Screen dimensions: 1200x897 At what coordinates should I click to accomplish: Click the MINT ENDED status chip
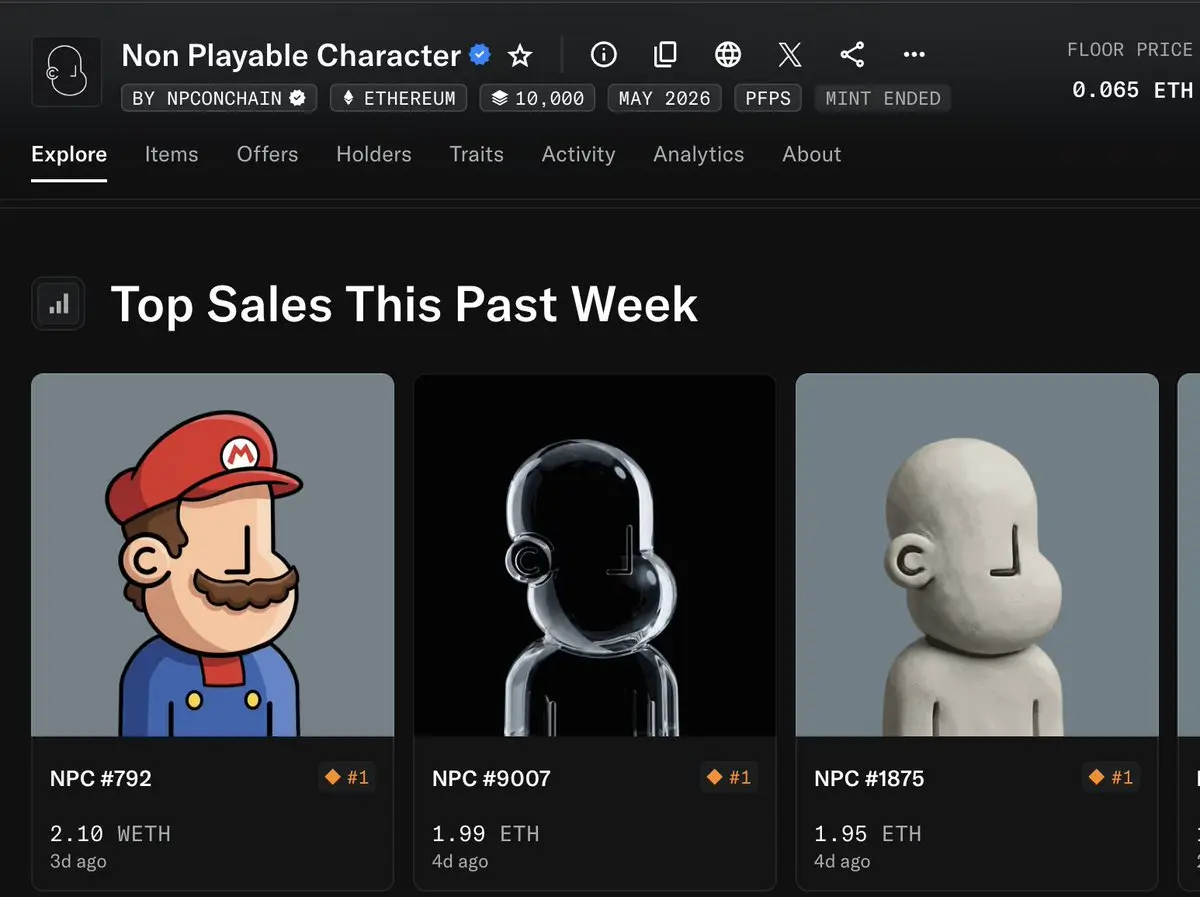coord(883,98)
